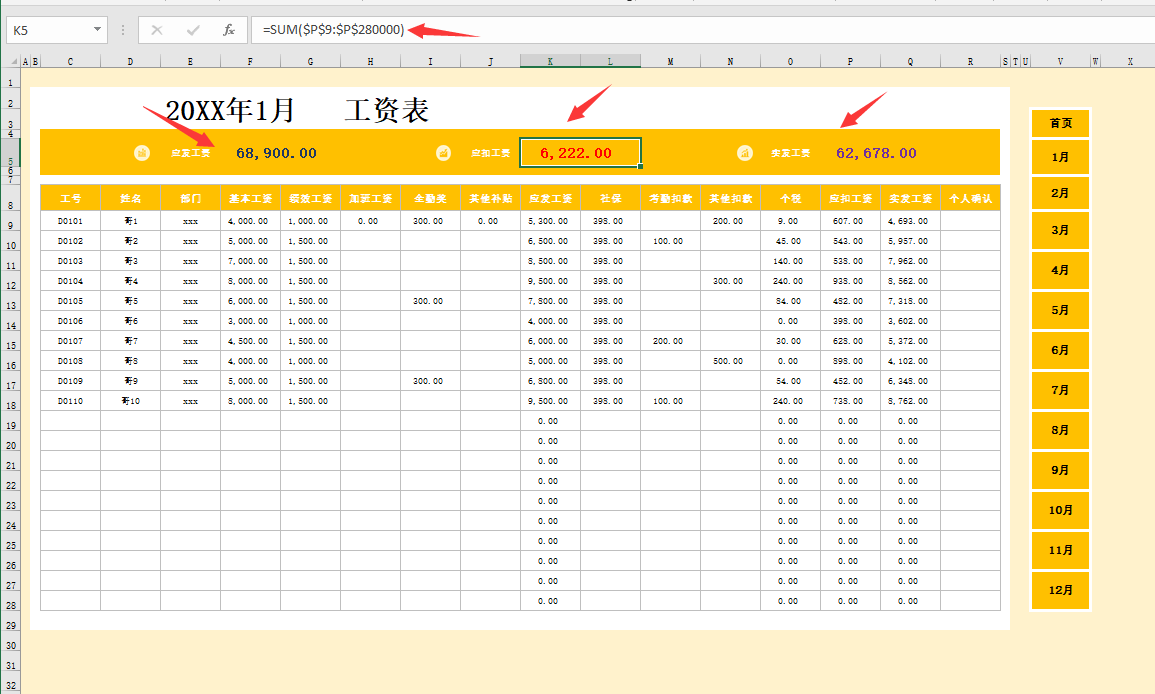Click the 938.00 deduction cell
Screen dimensions: 1155x694
tap(848, 281)
